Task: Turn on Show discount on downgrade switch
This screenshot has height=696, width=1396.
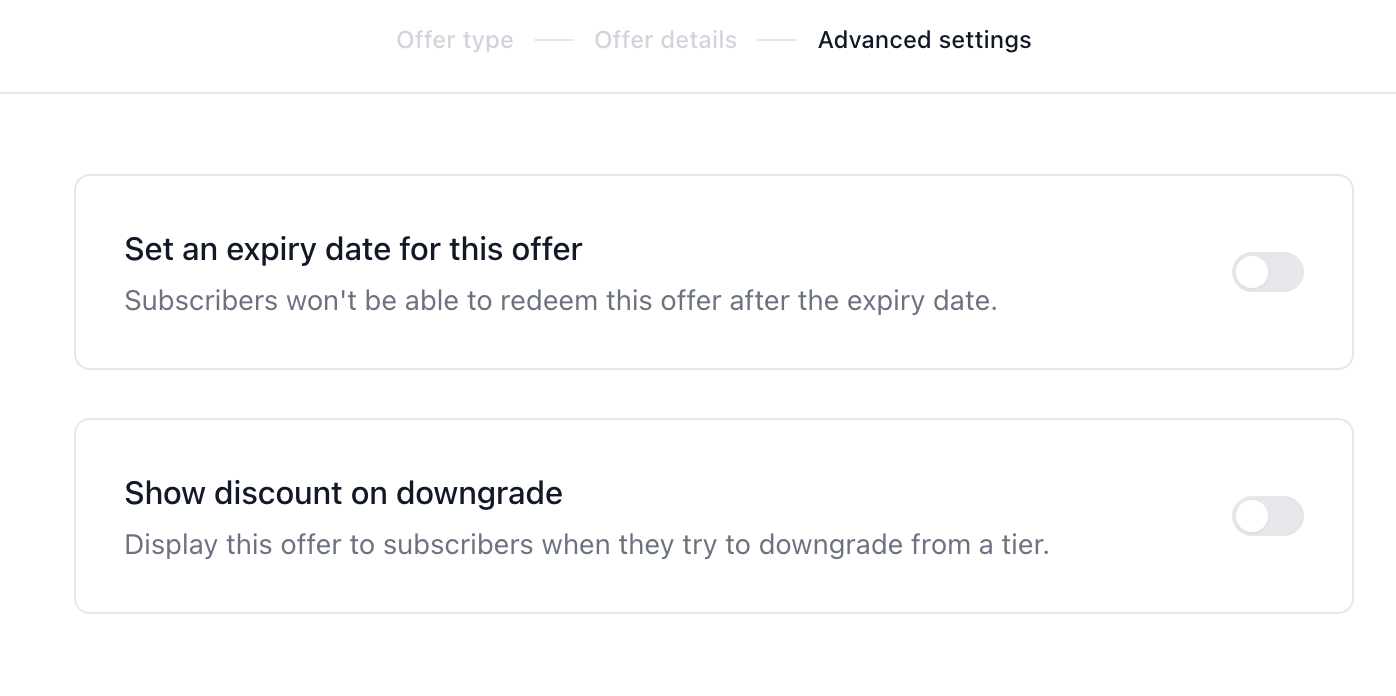Action: pos(1267,516)
